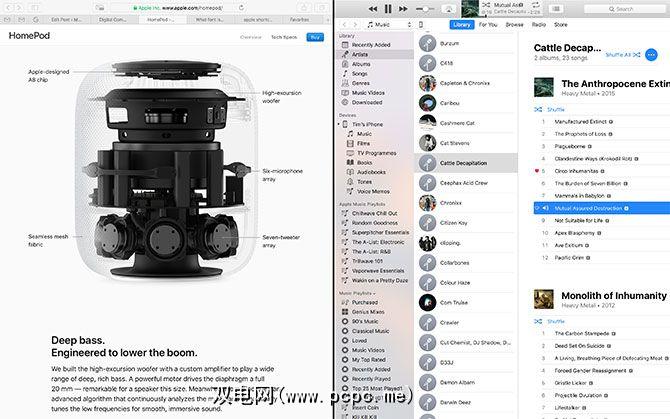This screenshot has height=419, width=670.
Task: Open Tech Specs link in Safari
Action: 284,37
